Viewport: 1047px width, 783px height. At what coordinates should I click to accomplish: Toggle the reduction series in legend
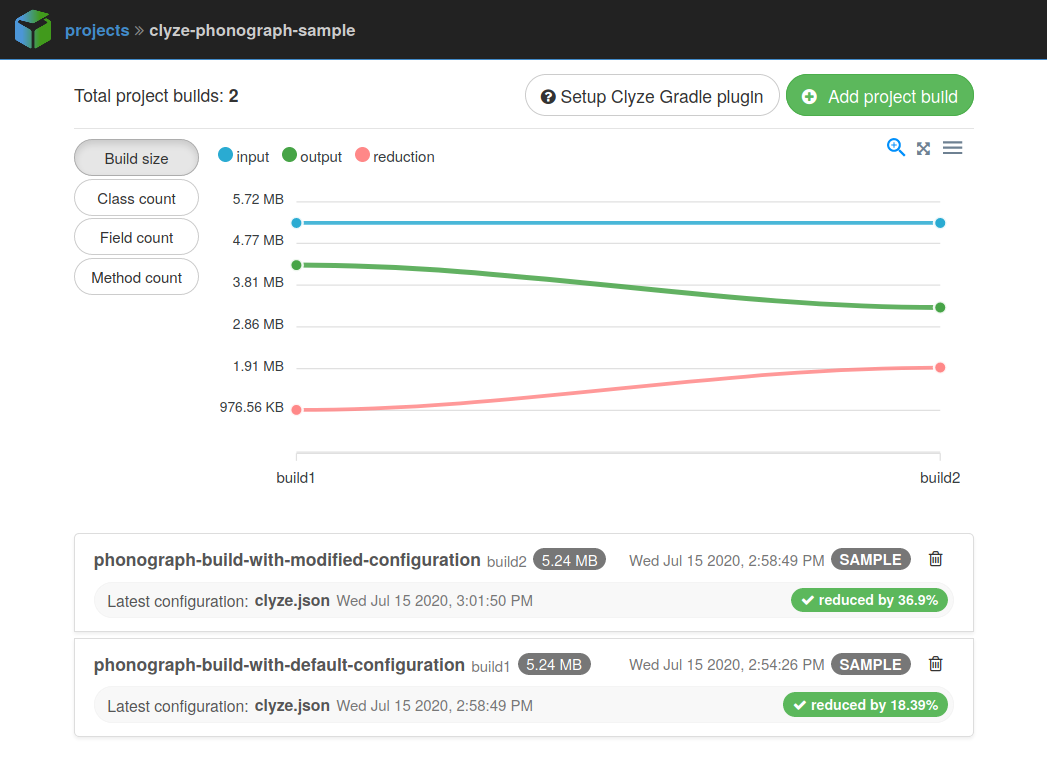click(395, 156)
